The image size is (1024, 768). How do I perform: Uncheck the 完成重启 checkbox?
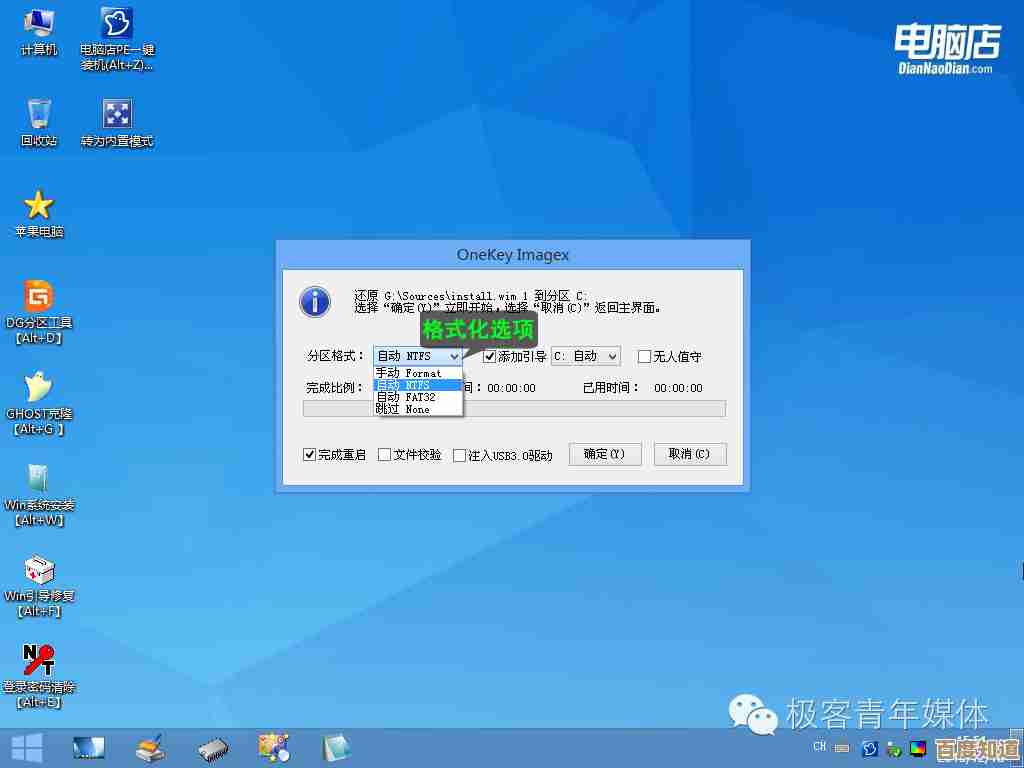(x=310, y=455)
